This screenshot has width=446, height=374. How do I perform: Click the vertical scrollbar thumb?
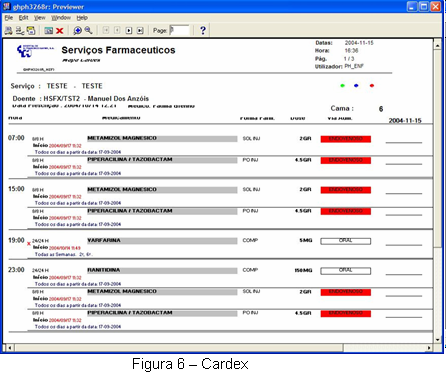pos(437,148)
